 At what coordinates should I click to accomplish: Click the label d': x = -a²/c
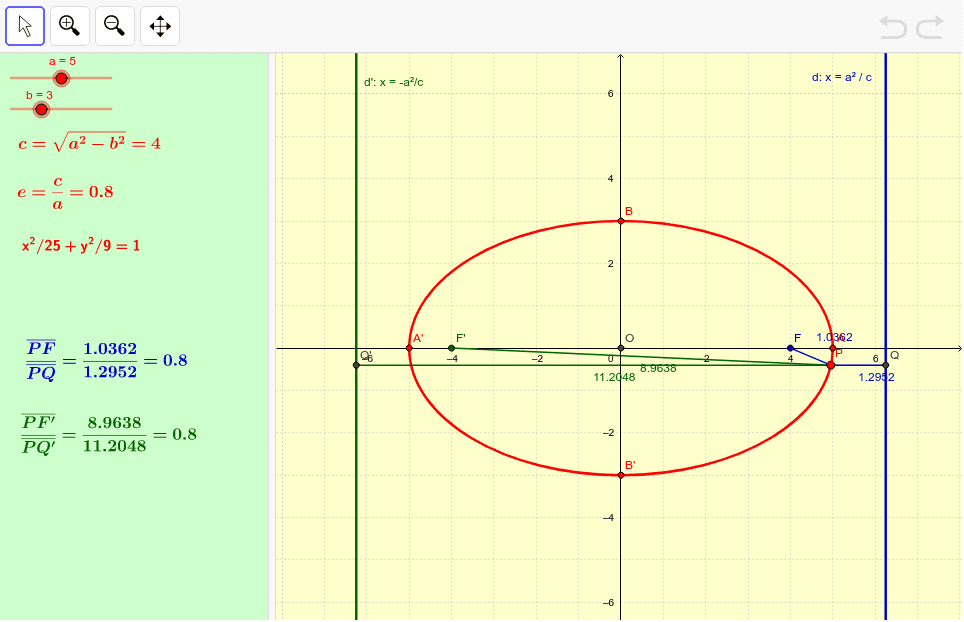pyautogui.click(x=393, y=82)
